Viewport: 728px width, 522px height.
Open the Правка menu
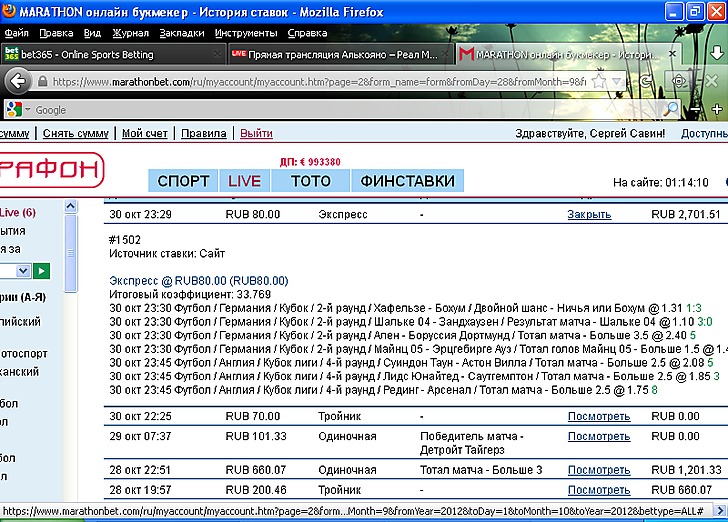[56, 33]
